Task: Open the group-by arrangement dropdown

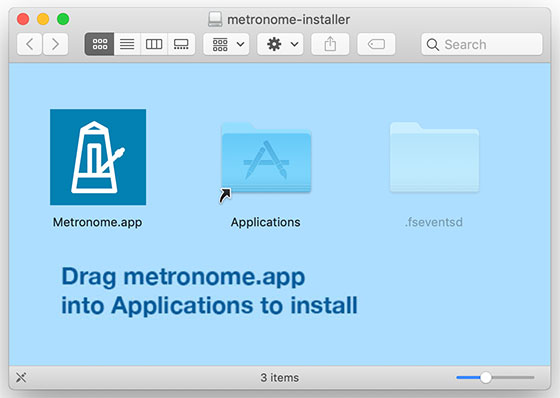Action: click(226, 44)
